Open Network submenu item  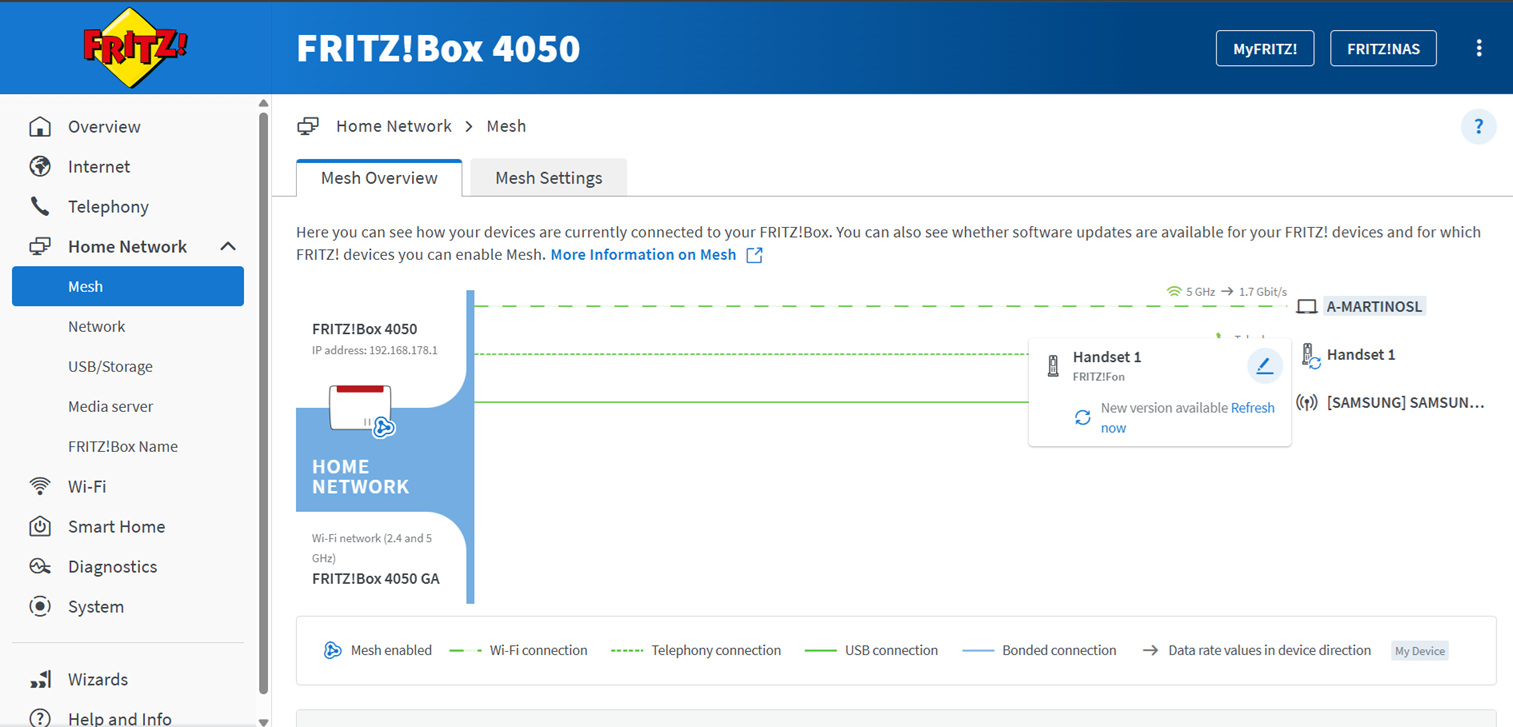pyautogui.click(x=97, y=327)
